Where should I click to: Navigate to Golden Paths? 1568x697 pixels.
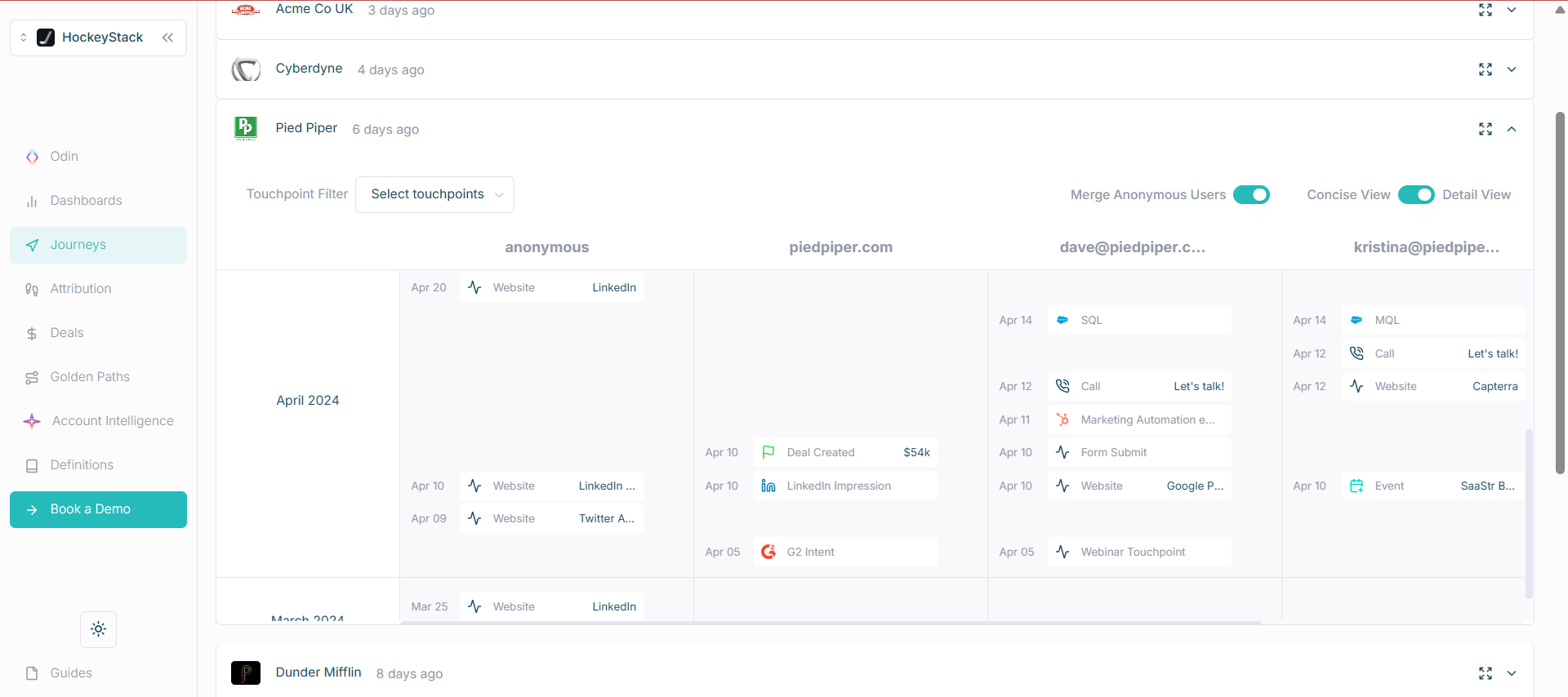click(98, 377)
